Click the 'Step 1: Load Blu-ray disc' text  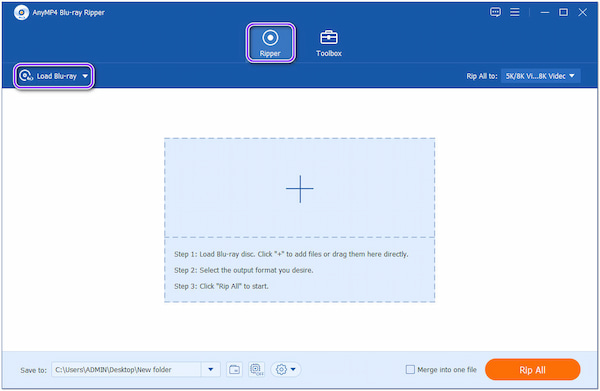click(x=291, y=254)
